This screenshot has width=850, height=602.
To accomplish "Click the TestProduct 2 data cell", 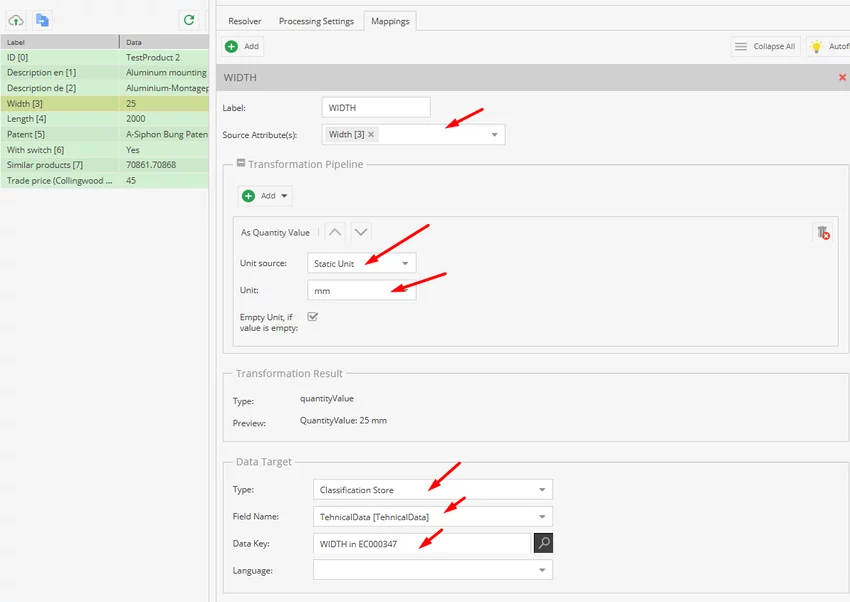I will (164, 57).
